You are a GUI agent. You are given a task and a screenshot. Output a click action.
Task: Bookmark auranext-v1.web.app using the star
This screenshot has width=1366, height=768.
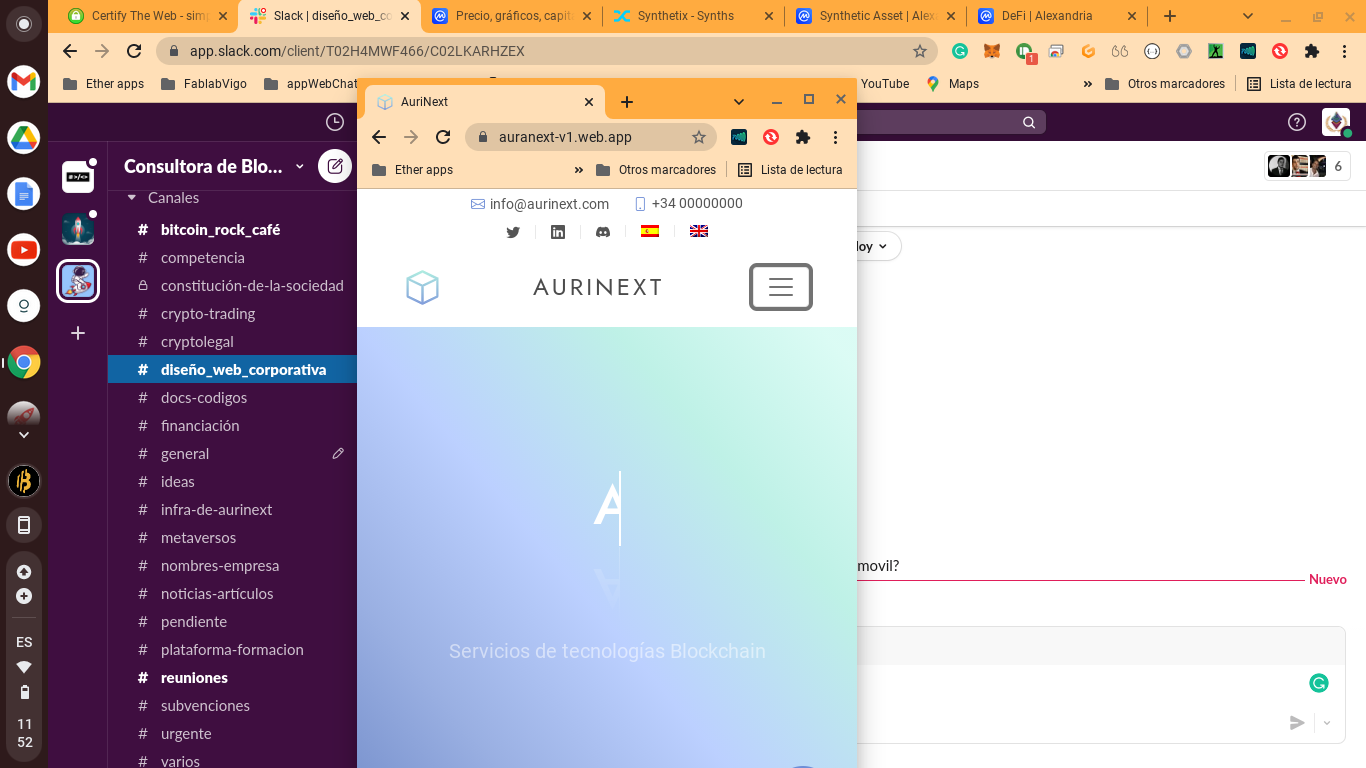coord(699,137)
